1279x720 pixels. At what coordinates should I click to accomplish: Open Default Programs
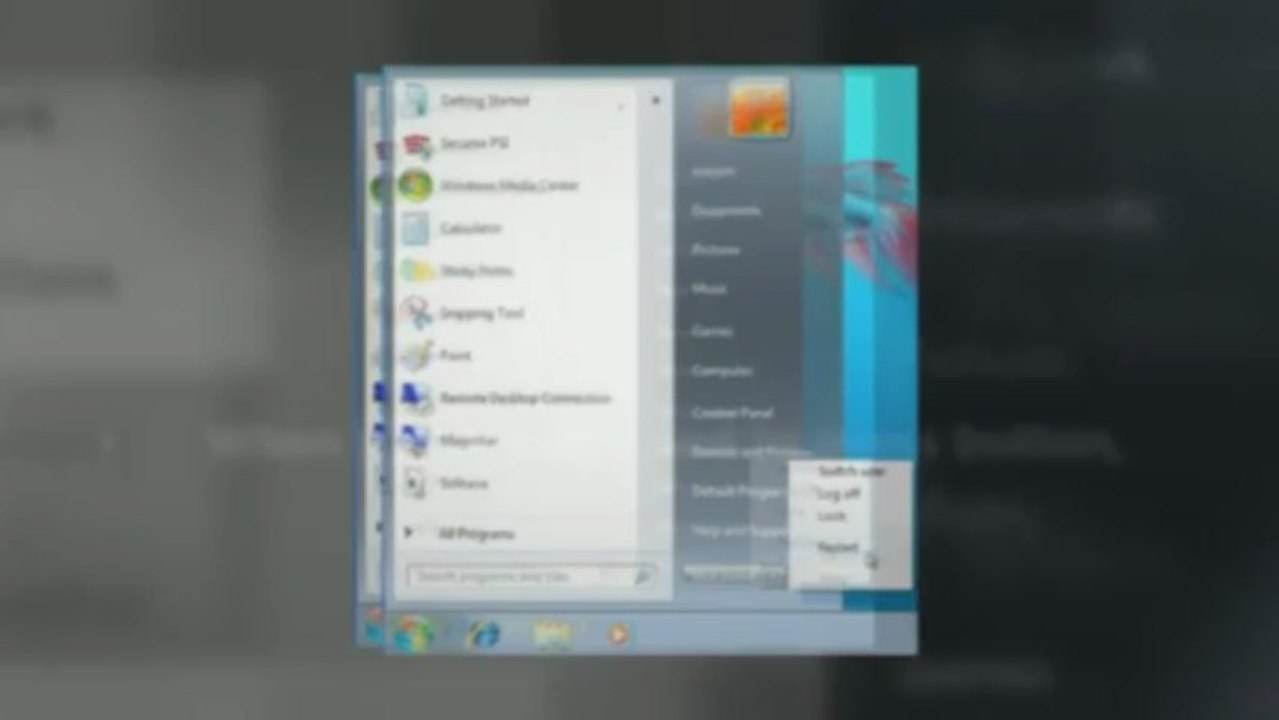[738, 492]
